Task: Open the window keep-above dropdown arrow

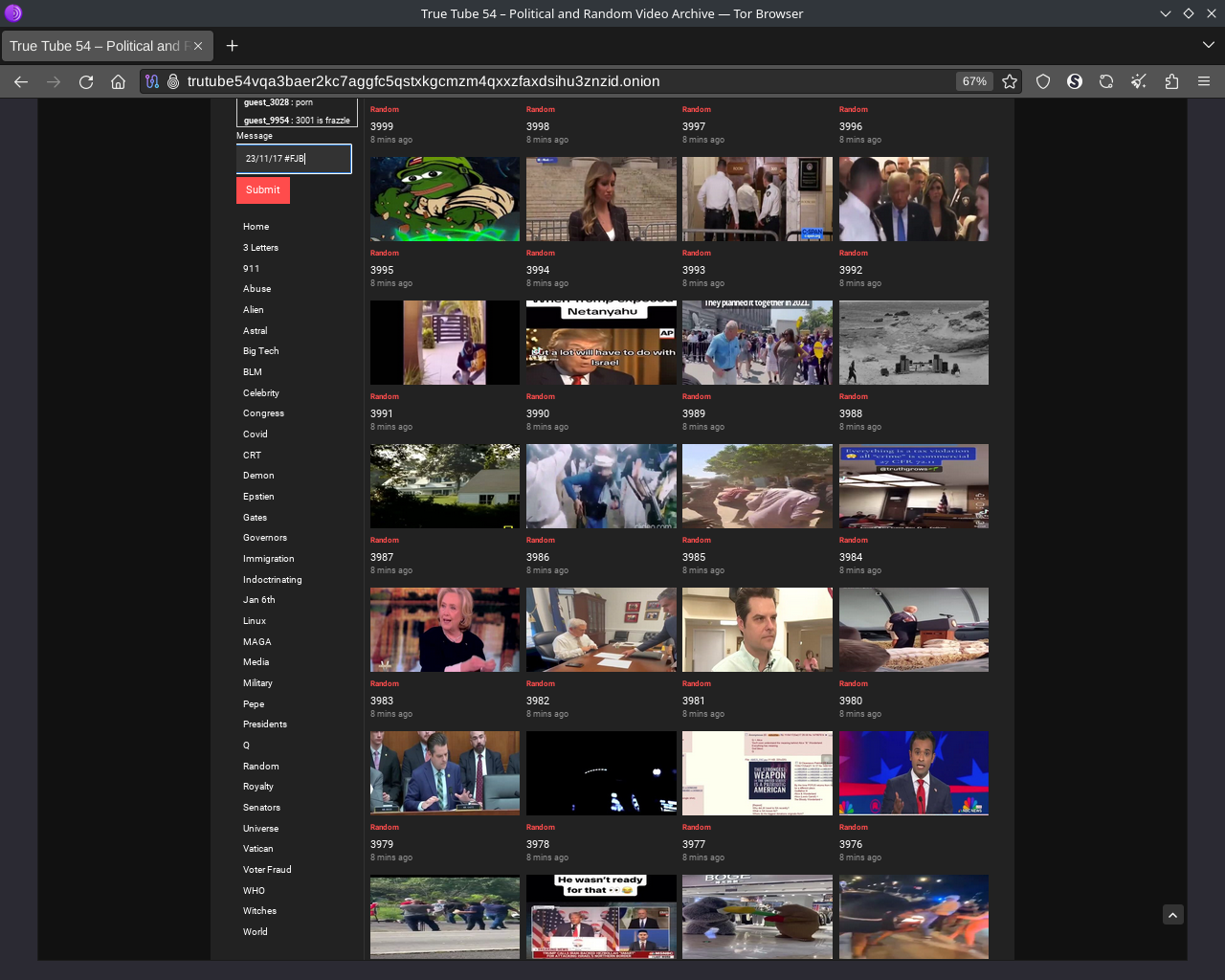Action: (x=1165, y=13)
